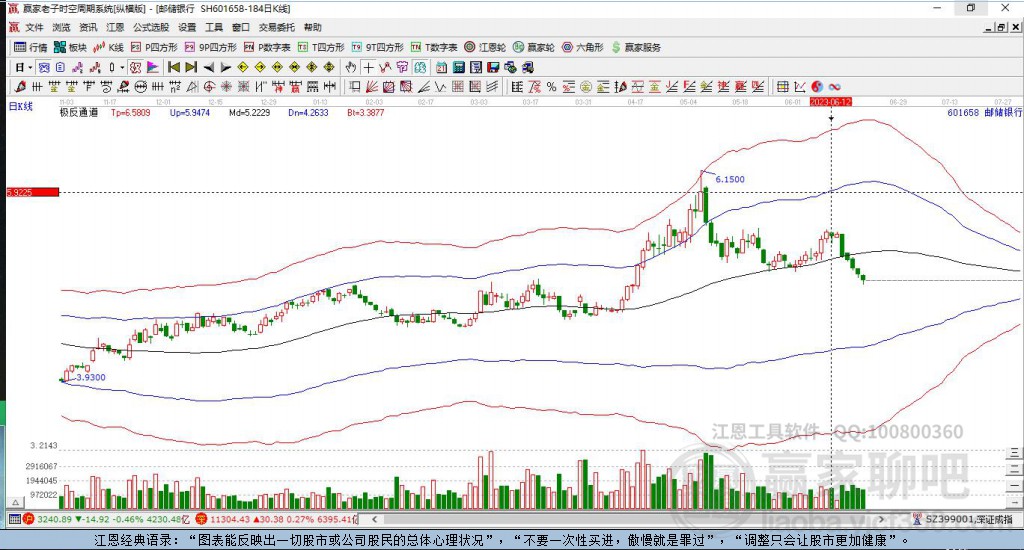Open the 浏览 menu
This screenshot has width=1024, height=550.
[x=61, y=27]
